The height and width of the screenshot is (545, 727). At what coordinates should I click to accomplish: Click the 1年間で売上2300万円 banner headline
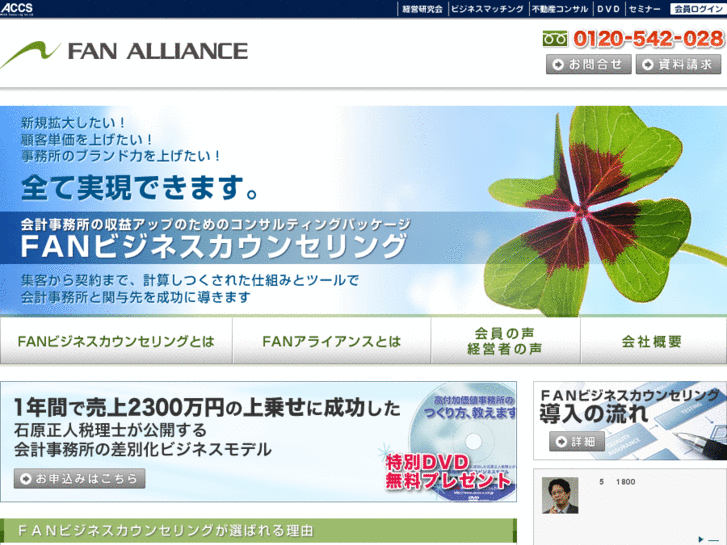click(207, 408)
